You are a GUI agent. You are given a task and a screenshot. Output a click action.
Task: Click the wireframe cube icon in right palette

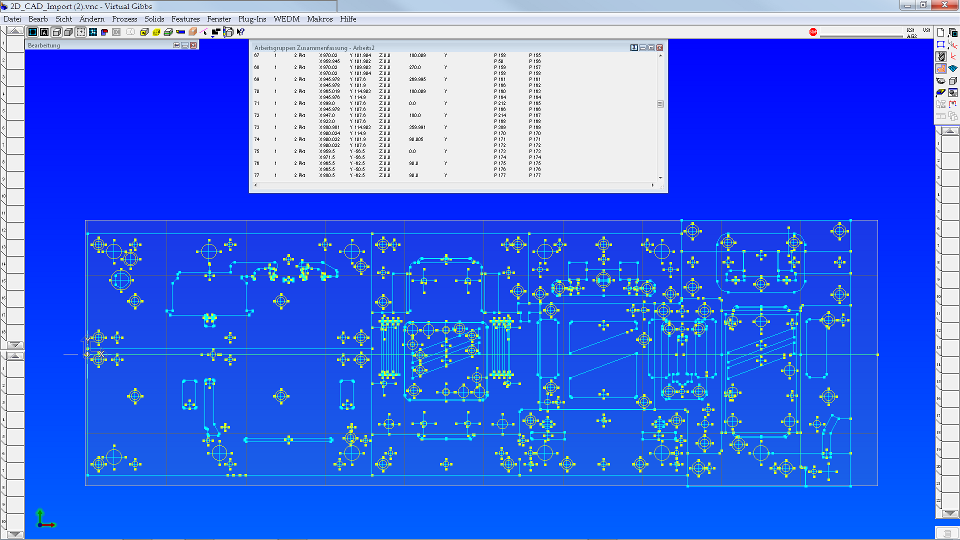click(x=953, y=81)
